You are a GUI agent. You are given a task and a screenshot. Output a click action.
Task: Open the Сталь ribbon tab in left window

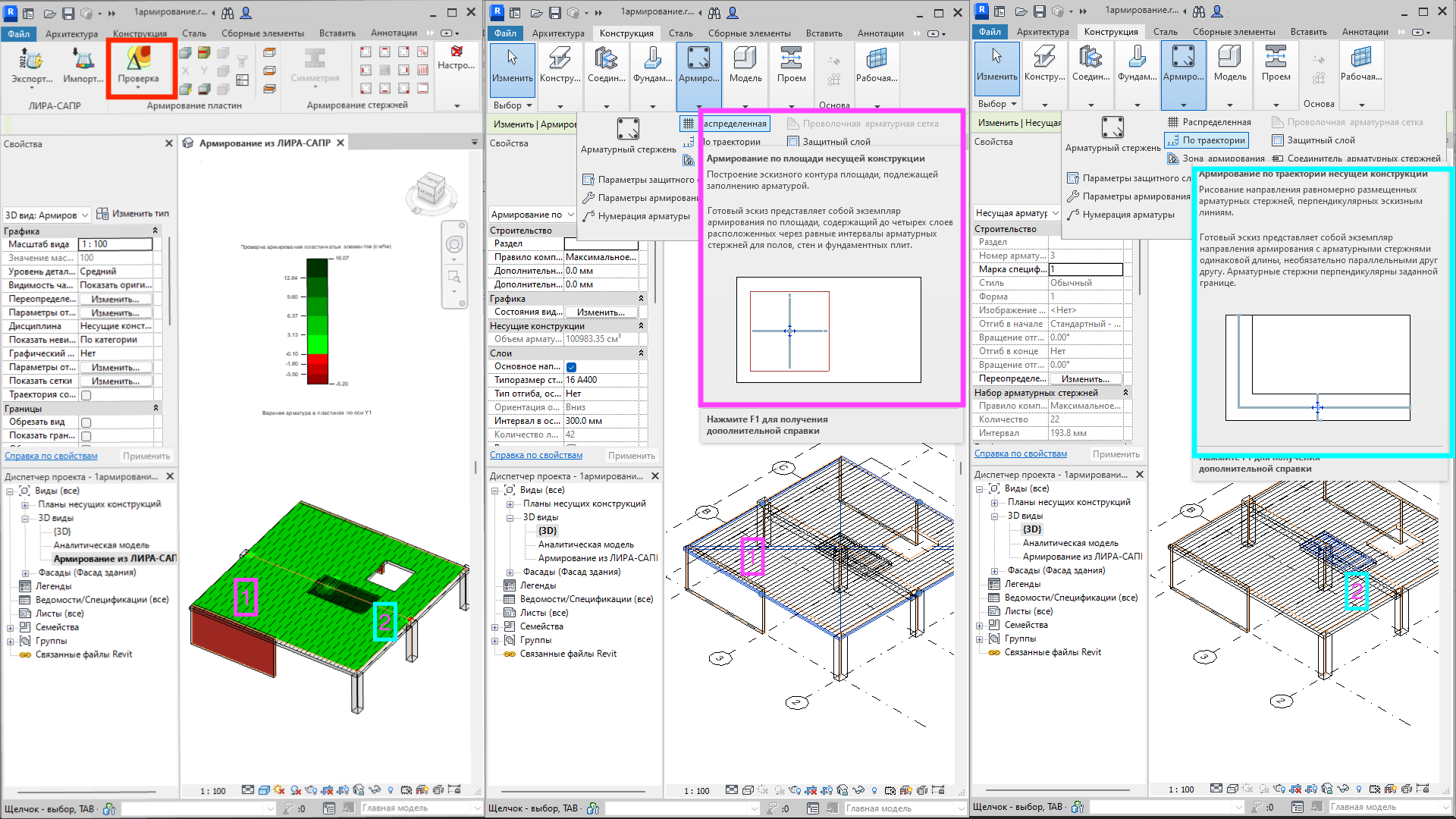point(194,33)
